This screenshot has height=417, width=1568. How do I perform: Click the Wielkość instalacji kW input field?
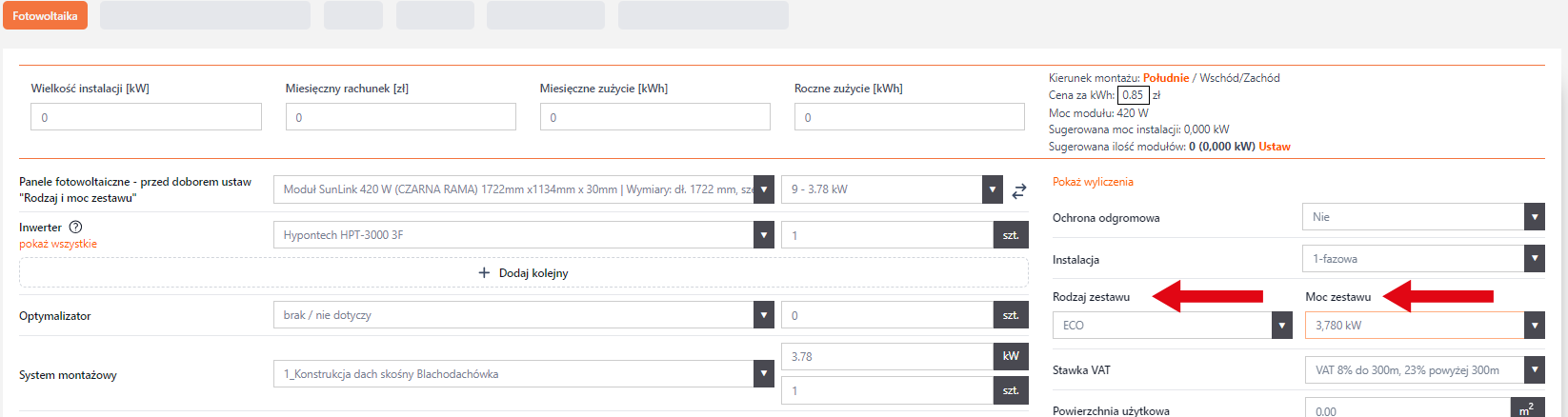[x=146, y=117]
